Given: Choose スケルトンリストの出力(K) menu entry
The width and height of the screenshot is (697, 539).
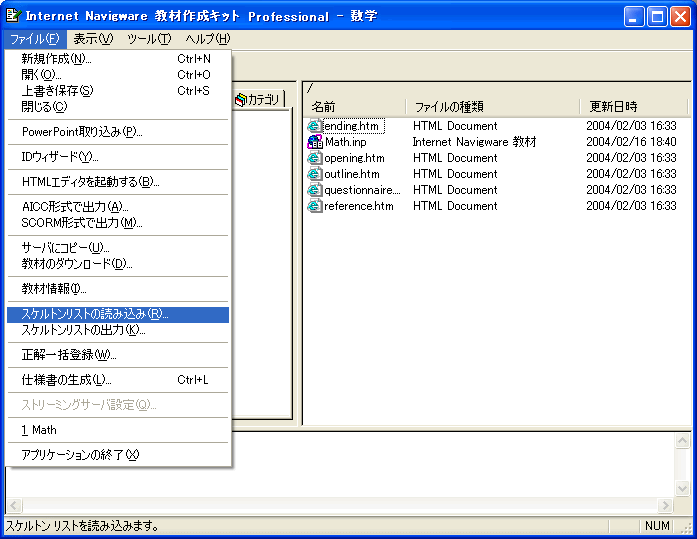Looking at the screenshot, I should (118, 330).
